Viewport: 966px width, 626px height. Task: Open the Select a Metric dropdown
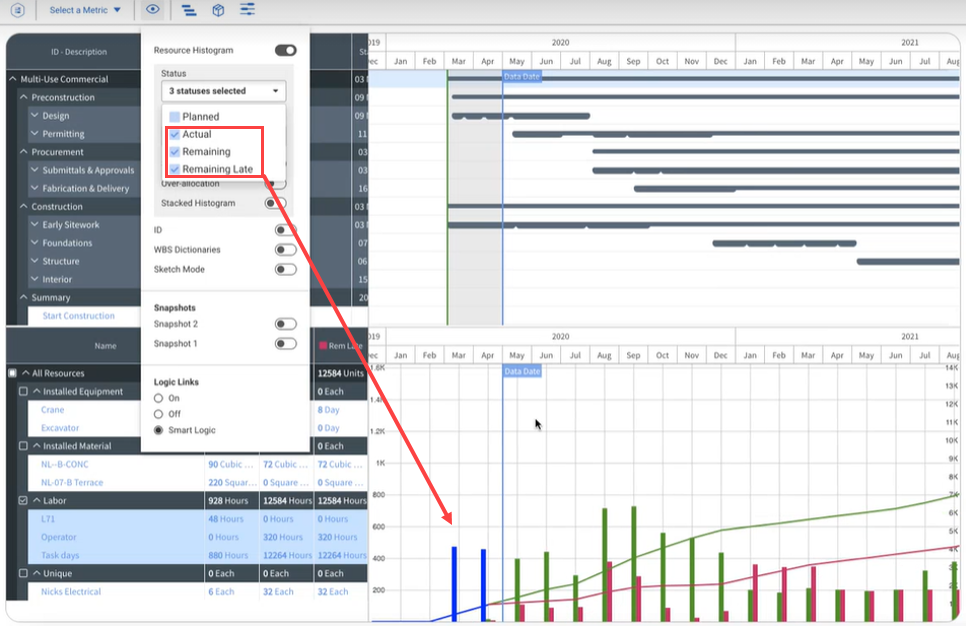85,10
